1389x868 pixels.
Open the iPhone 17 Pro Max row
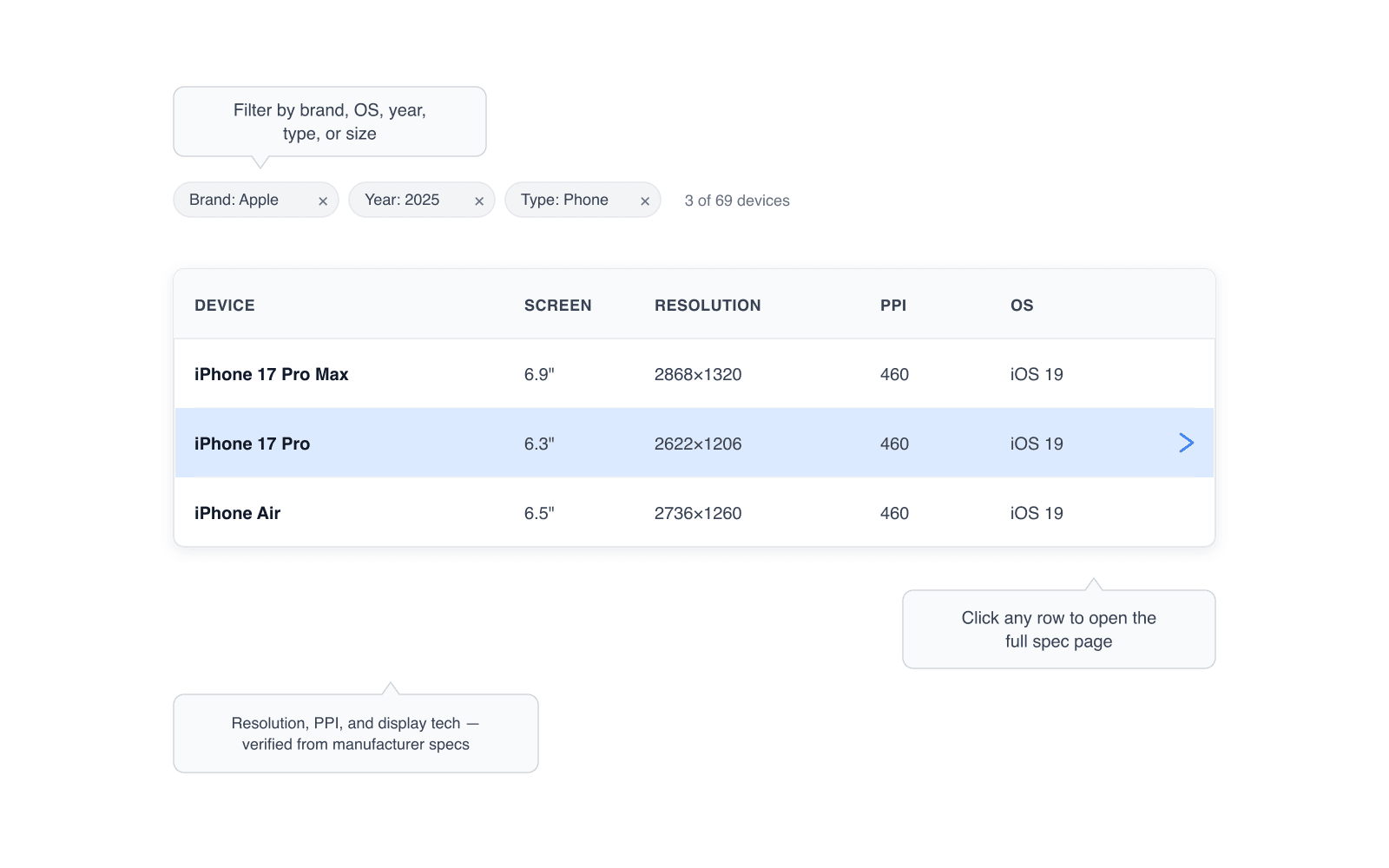694,374
